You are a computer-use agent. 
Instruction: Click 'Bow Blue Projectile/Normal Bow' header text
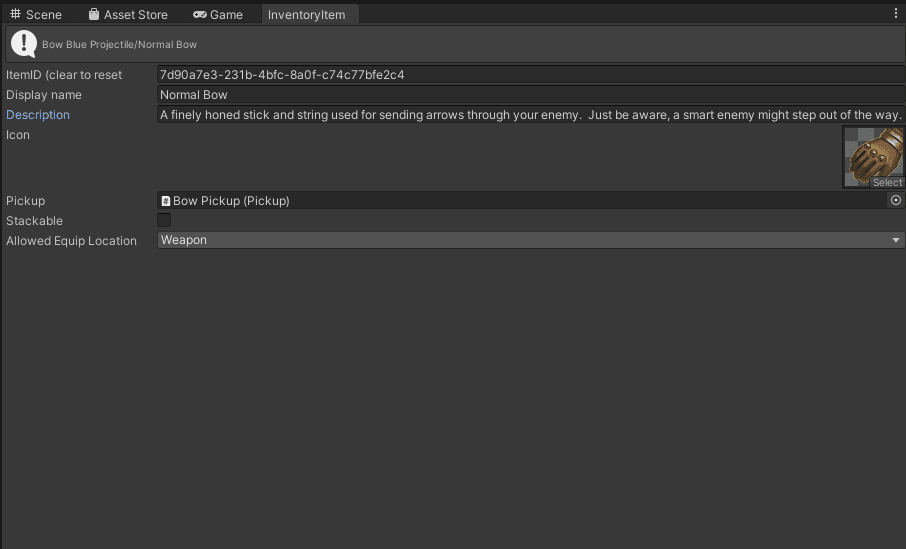[x=119, y=45]
